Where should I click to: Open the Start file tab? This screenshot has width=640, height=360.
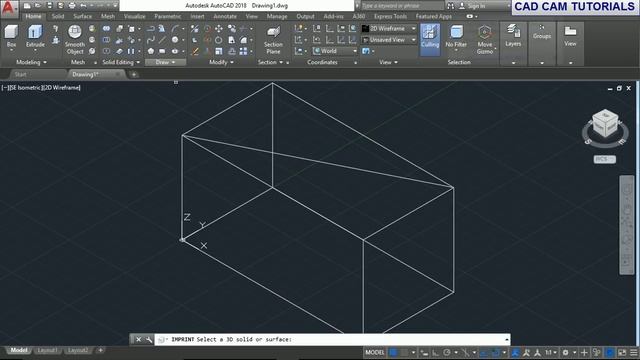(20, 74)
